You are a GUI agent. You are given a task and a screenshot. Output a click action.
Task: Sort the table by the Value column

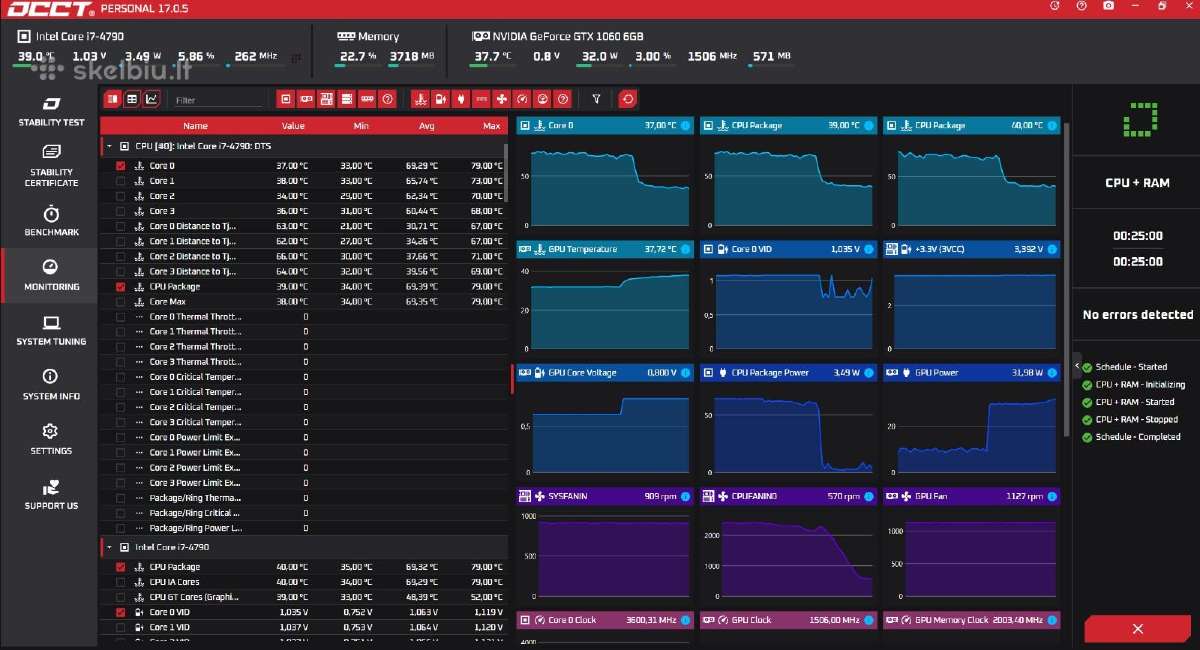point(293,126)
